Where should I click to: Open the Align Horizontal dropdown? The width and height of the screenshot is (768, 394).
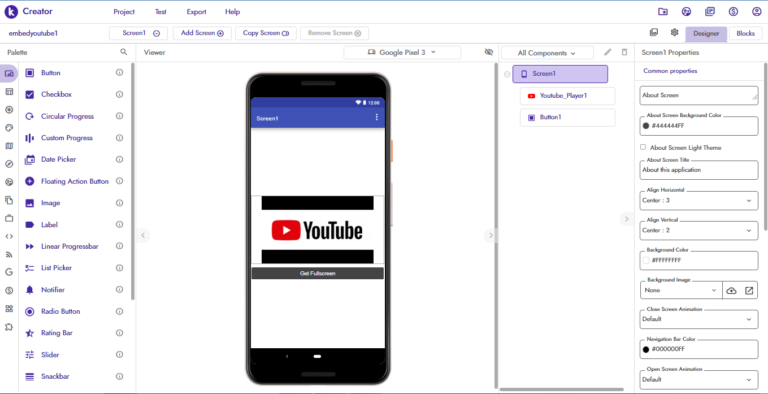[x=699, y=200]
